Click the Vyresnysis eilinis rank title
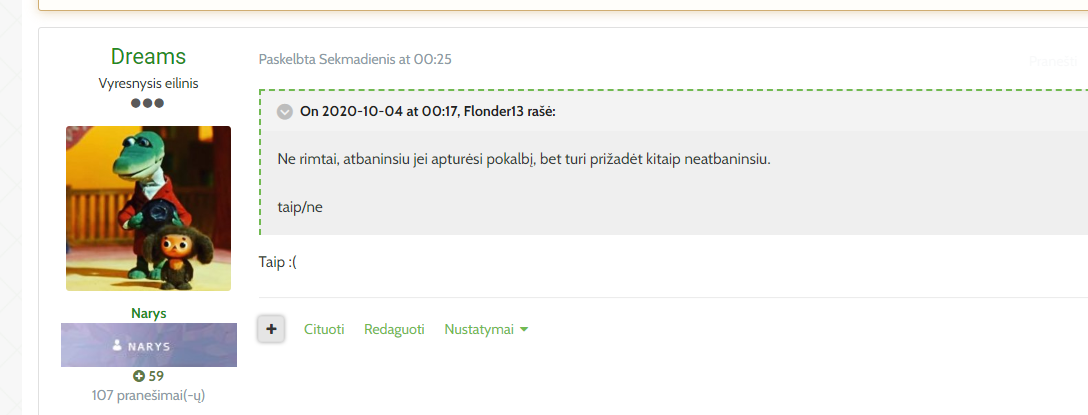The image size is (1088, 415). click(x=148, y=83)
